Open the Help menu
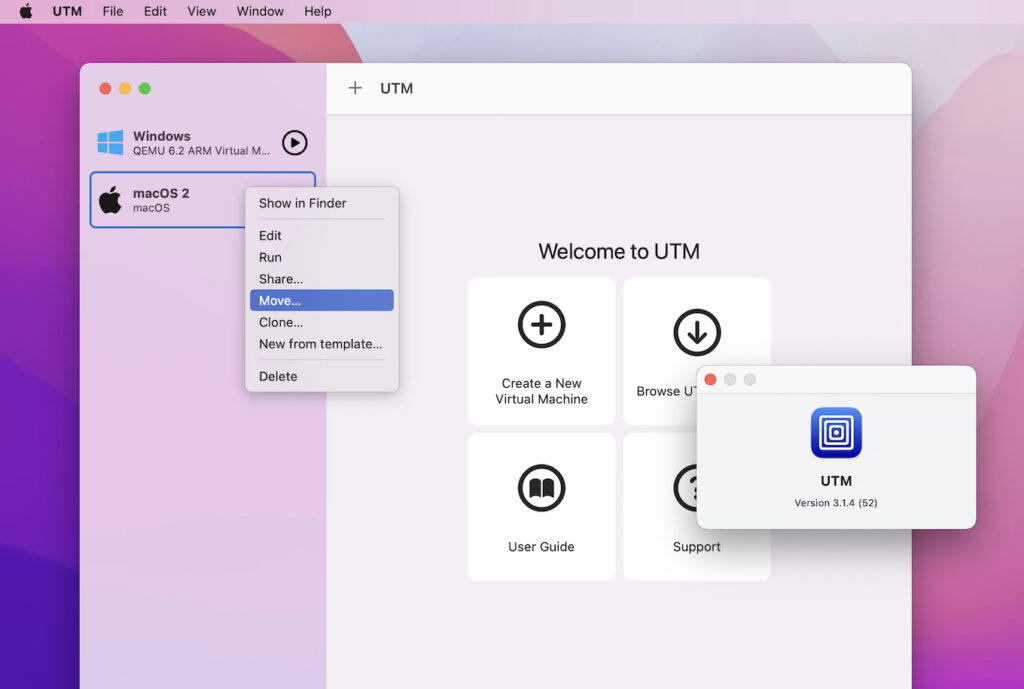The height and width of the screenshot is (689, 1024). pos(317,11)
